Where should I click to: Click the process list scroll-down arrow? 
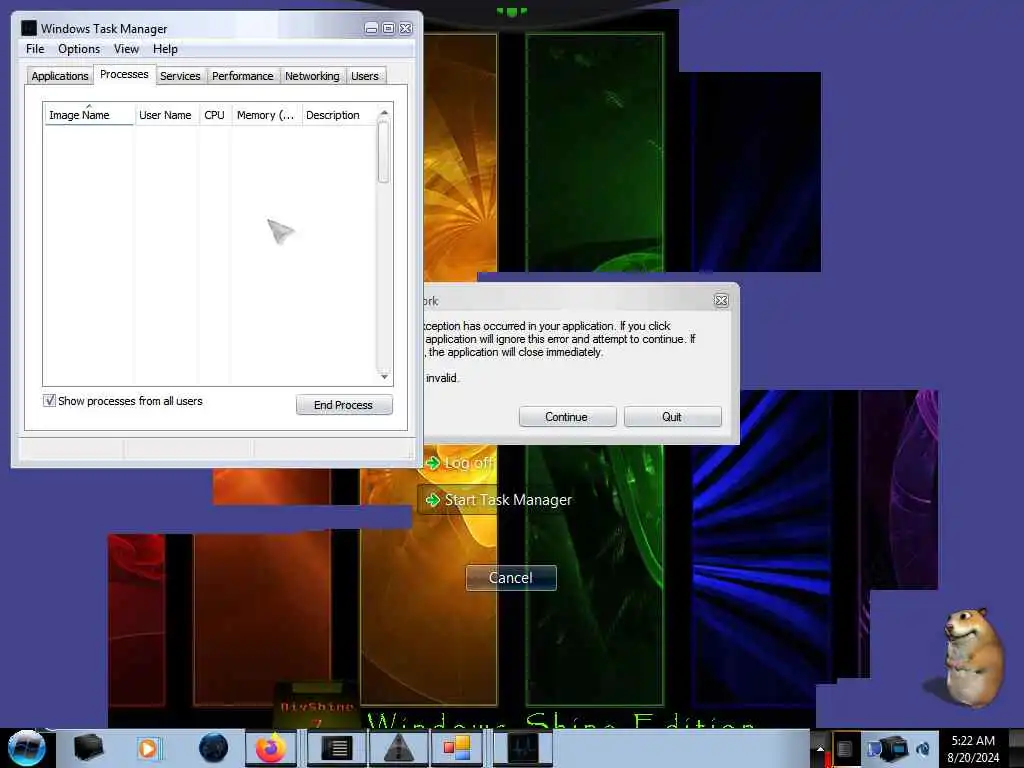tap(384, 376)
